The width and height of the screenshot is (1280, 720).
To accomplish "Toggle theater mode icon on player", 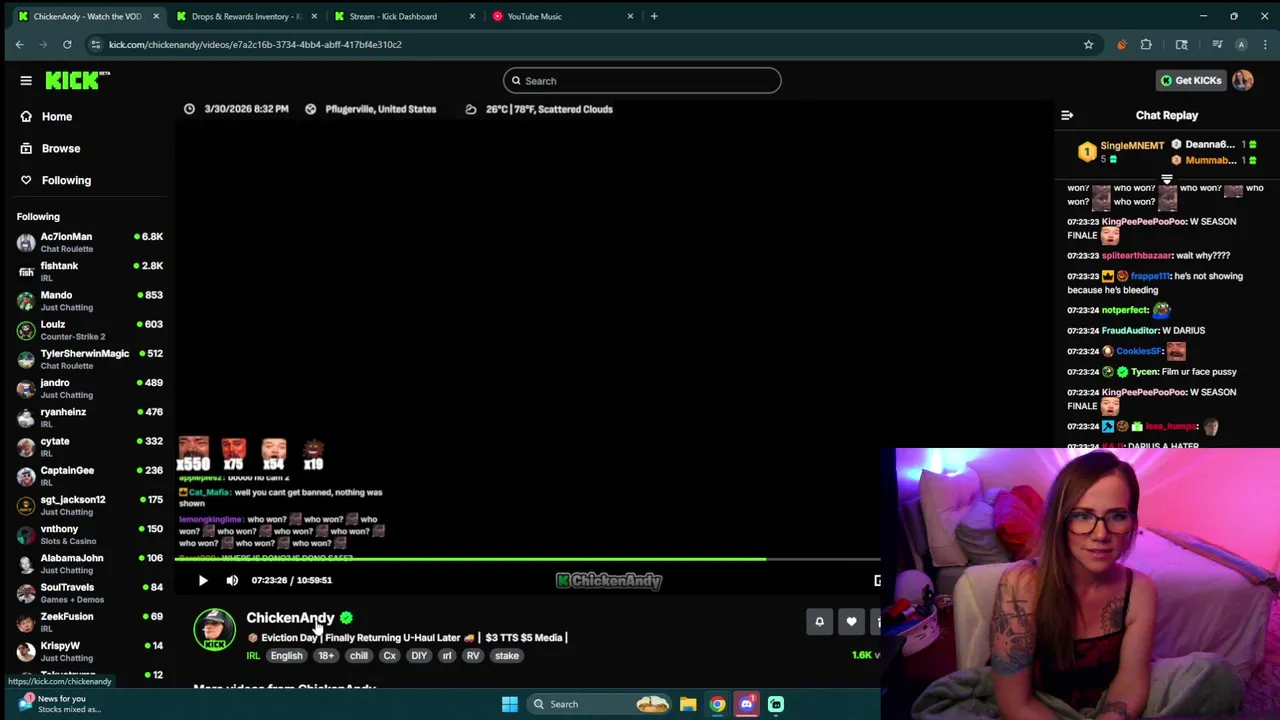I will (877, 580).
